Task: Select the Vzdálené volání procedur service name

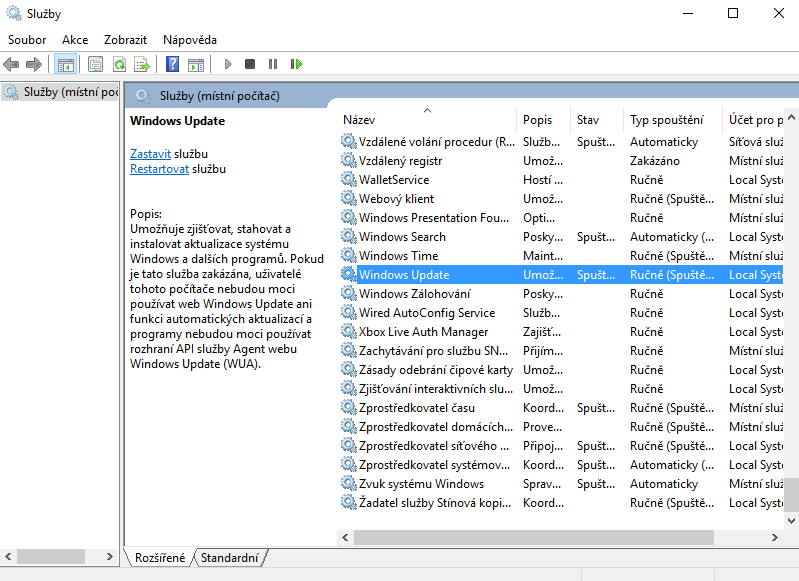Action: point(437,142)
